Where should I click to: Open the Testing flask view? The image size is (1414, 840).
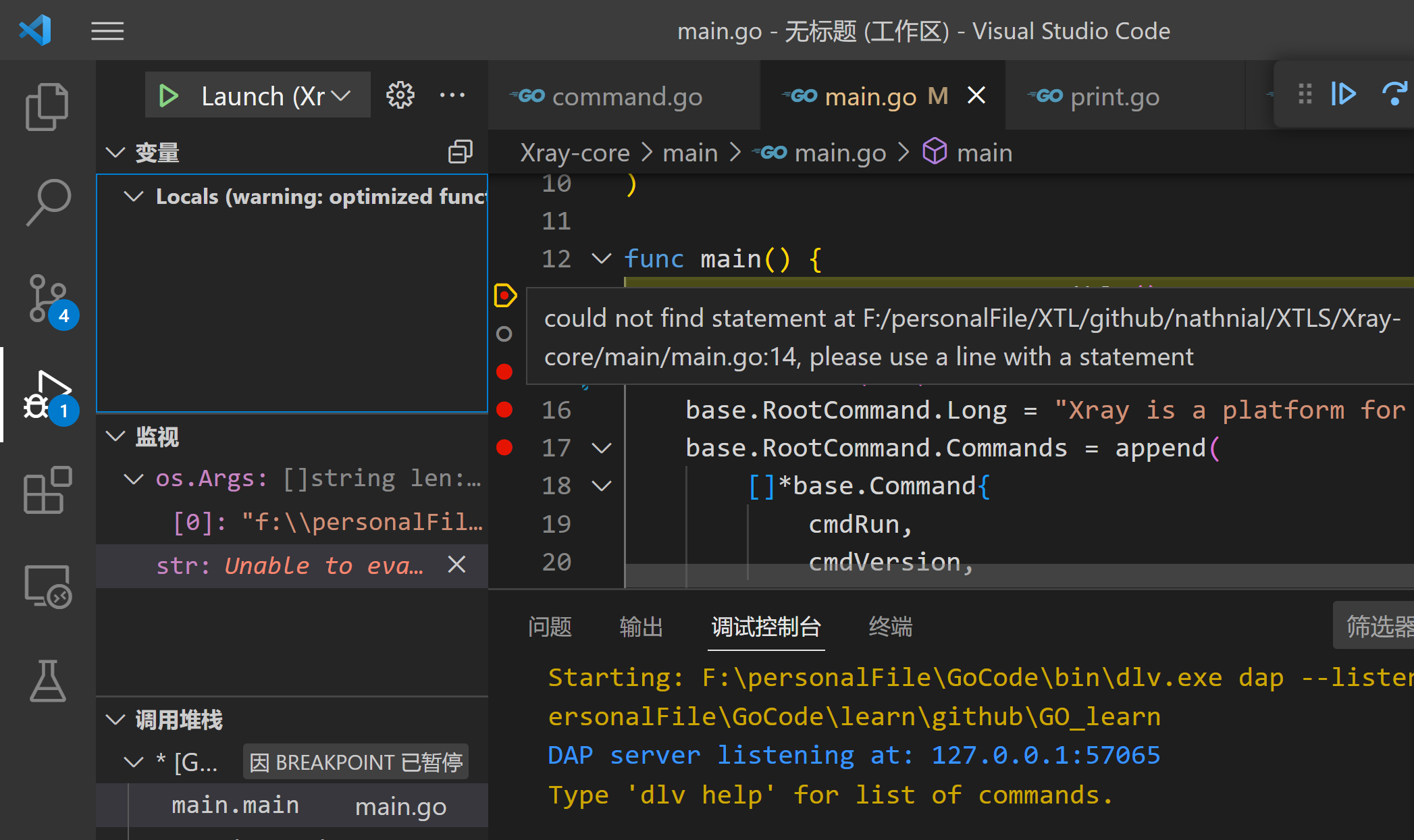[x=47, y=681]
